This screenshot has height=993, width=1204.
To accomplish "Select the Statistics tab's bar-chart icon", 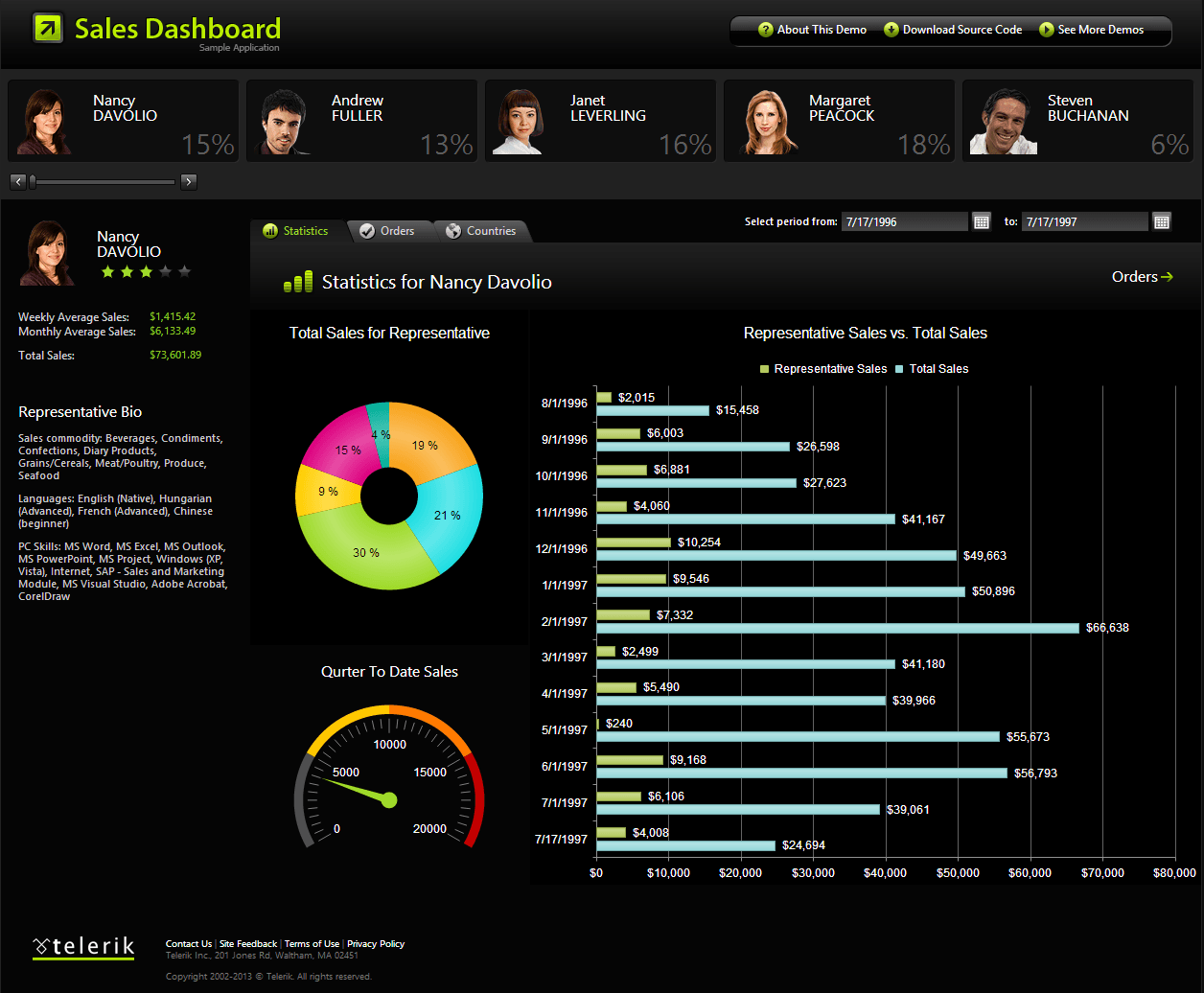I will click(270, 230).
